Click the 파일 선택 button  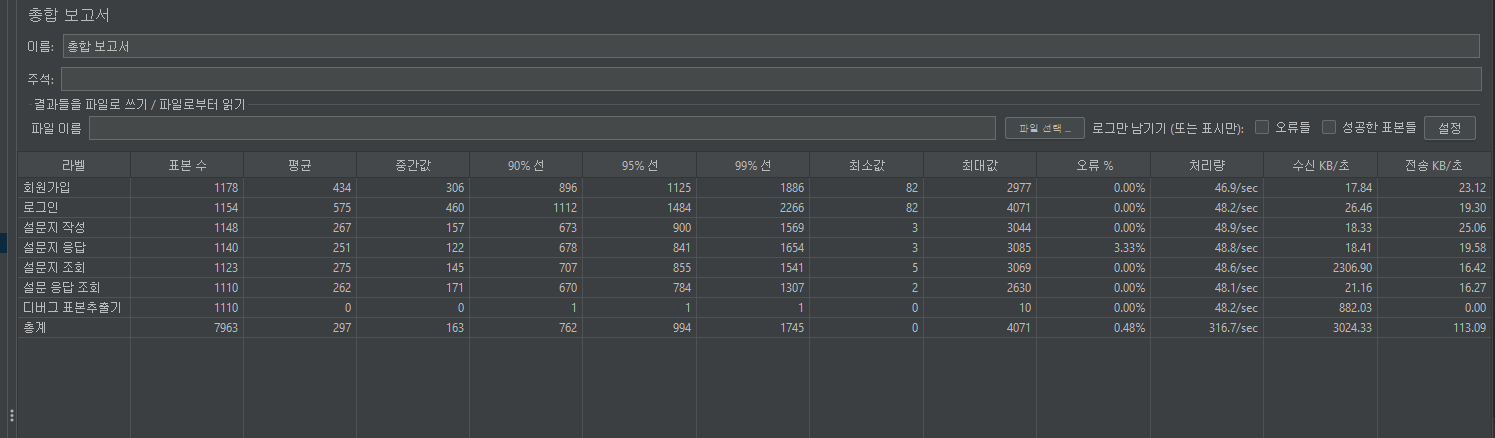1044,128
